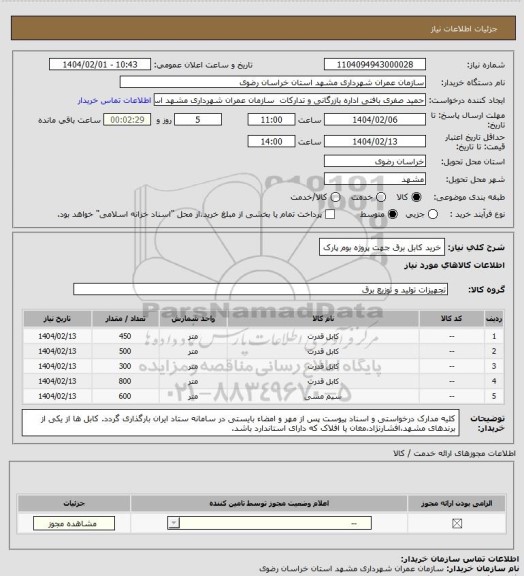The width and height of the screenshot is (524, 576).
Task: Select the متوسط purchase type radio
Action: [393, 214]
